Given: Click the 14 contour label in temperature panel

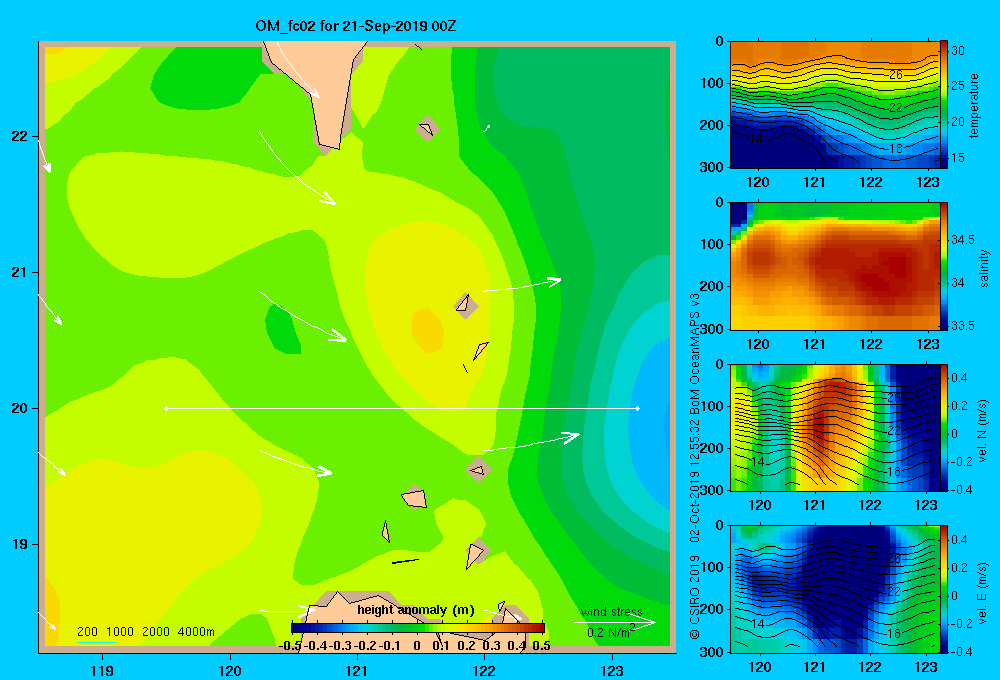Looking at the screenshot, I should pos(756,138).
